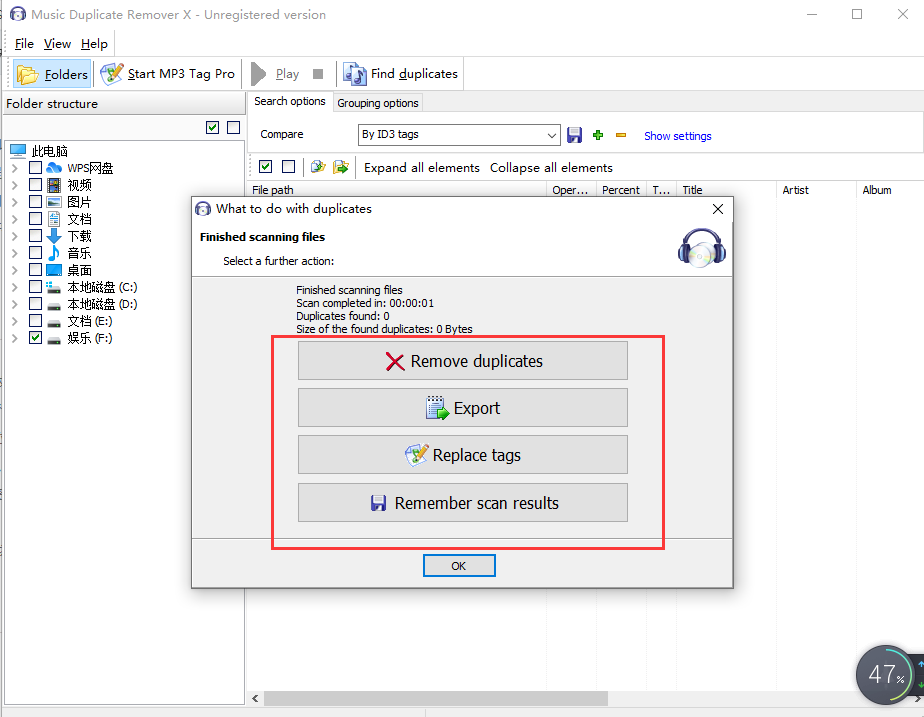Save compare preset with floppy disk icon

click(575, 135)
